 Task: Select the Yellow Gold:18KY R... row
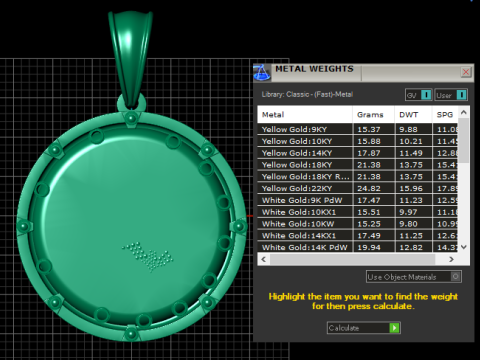(357, 177)
